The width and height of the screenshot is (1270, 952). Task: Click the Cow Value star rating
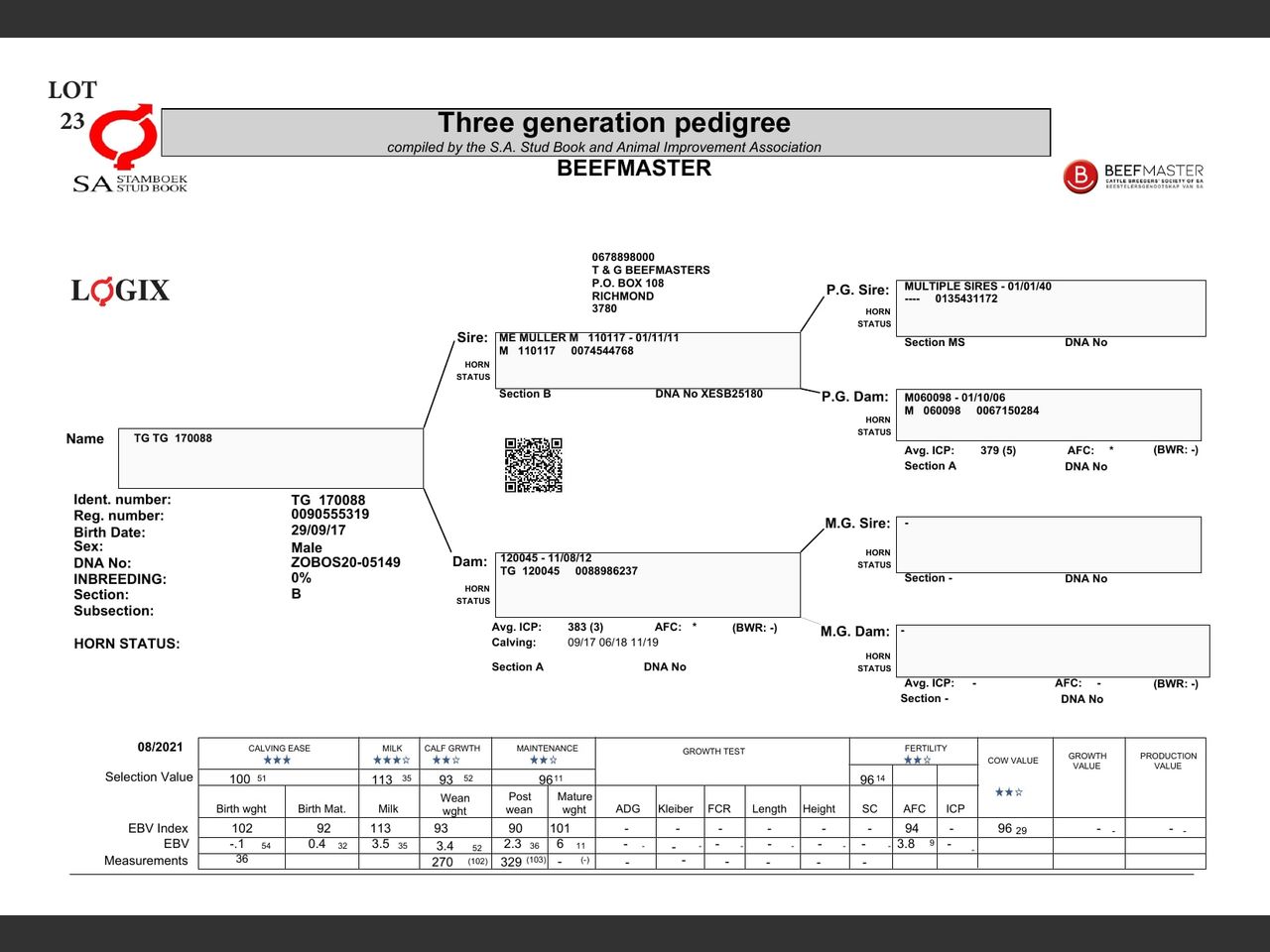tap(1008, 792)
